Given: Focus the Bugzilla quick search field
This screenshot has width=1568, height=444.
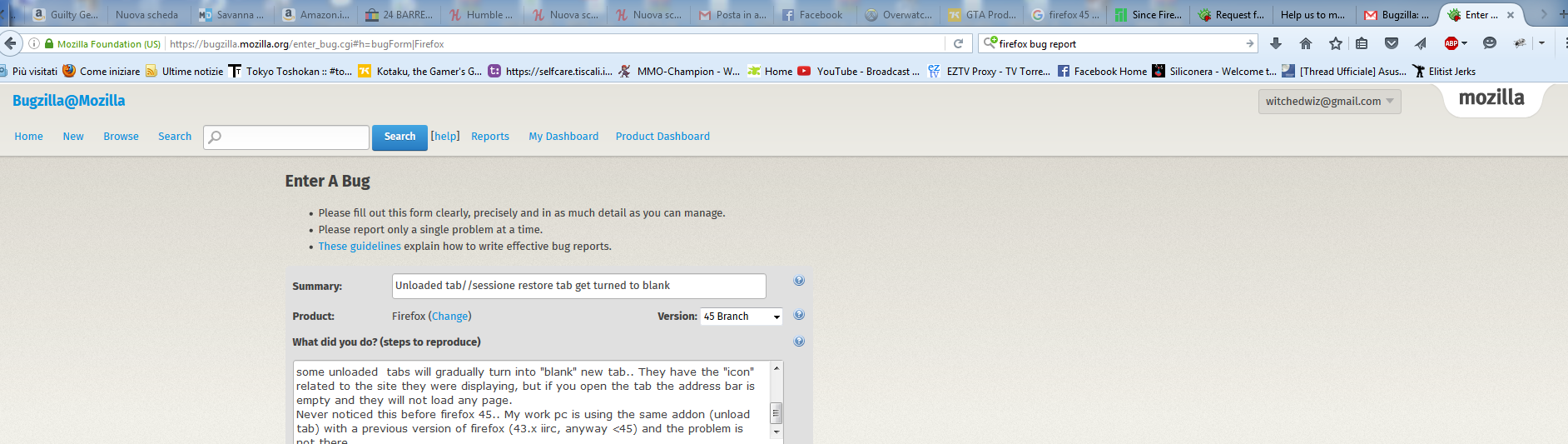Looking at the screenshot, I should click(286, 137).
